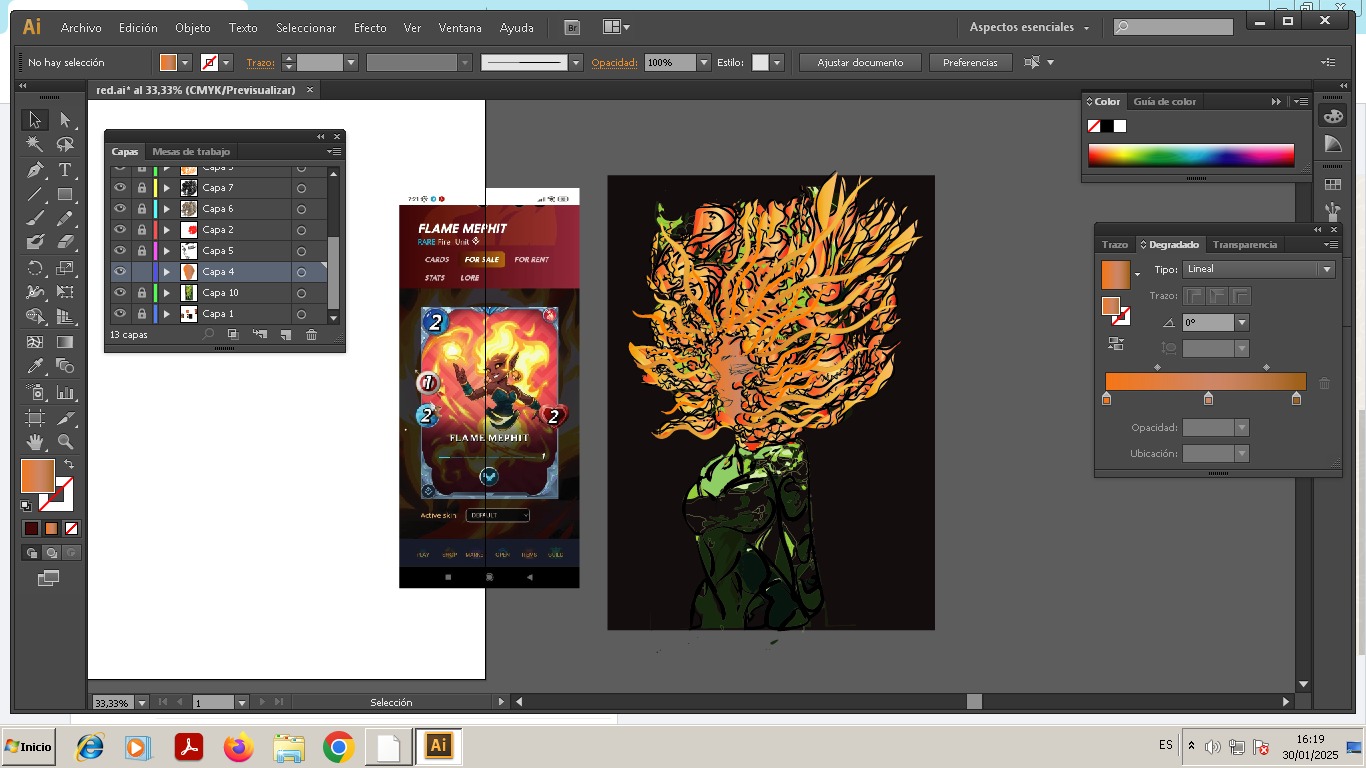Click the color spectrum bar in Color panel
This screenshot has height=768, width=1366.
1191,155
